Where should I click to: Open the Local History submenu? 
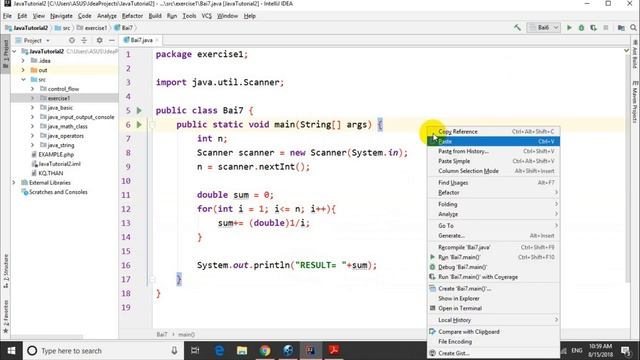(493, 320)
